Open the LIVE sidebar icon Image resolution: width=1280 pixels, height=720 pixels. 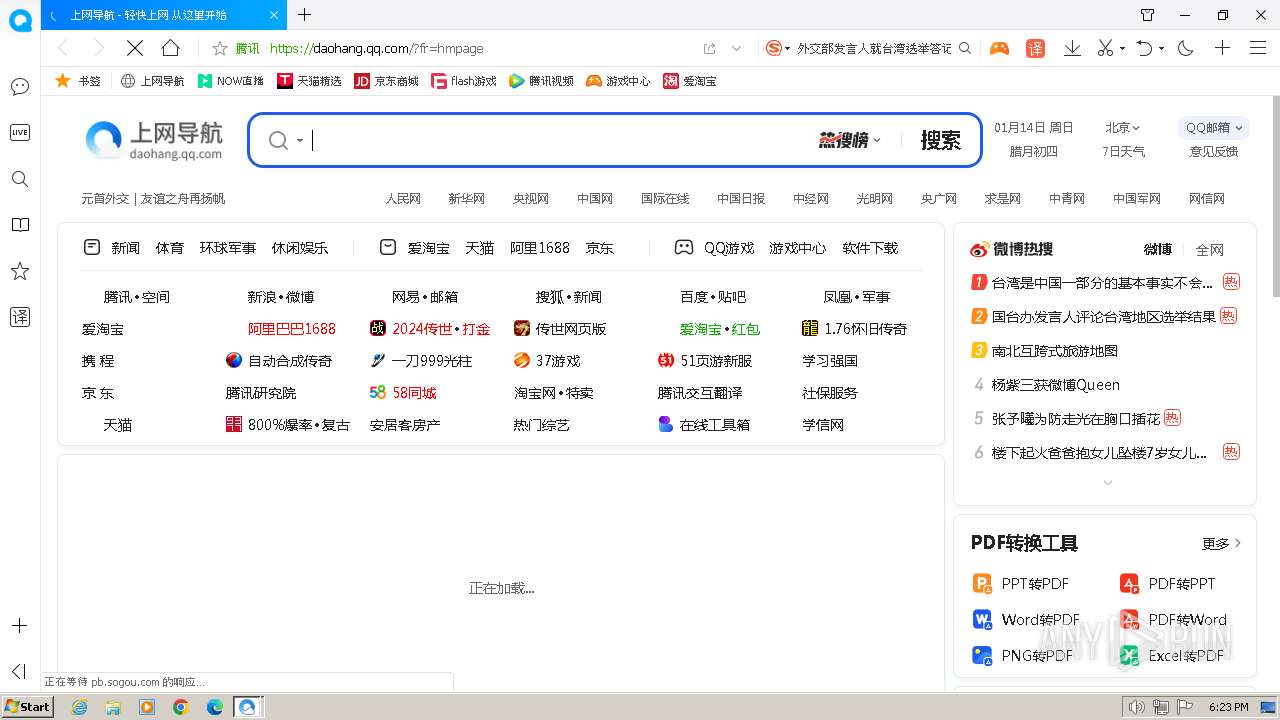[x=20, y=133]
